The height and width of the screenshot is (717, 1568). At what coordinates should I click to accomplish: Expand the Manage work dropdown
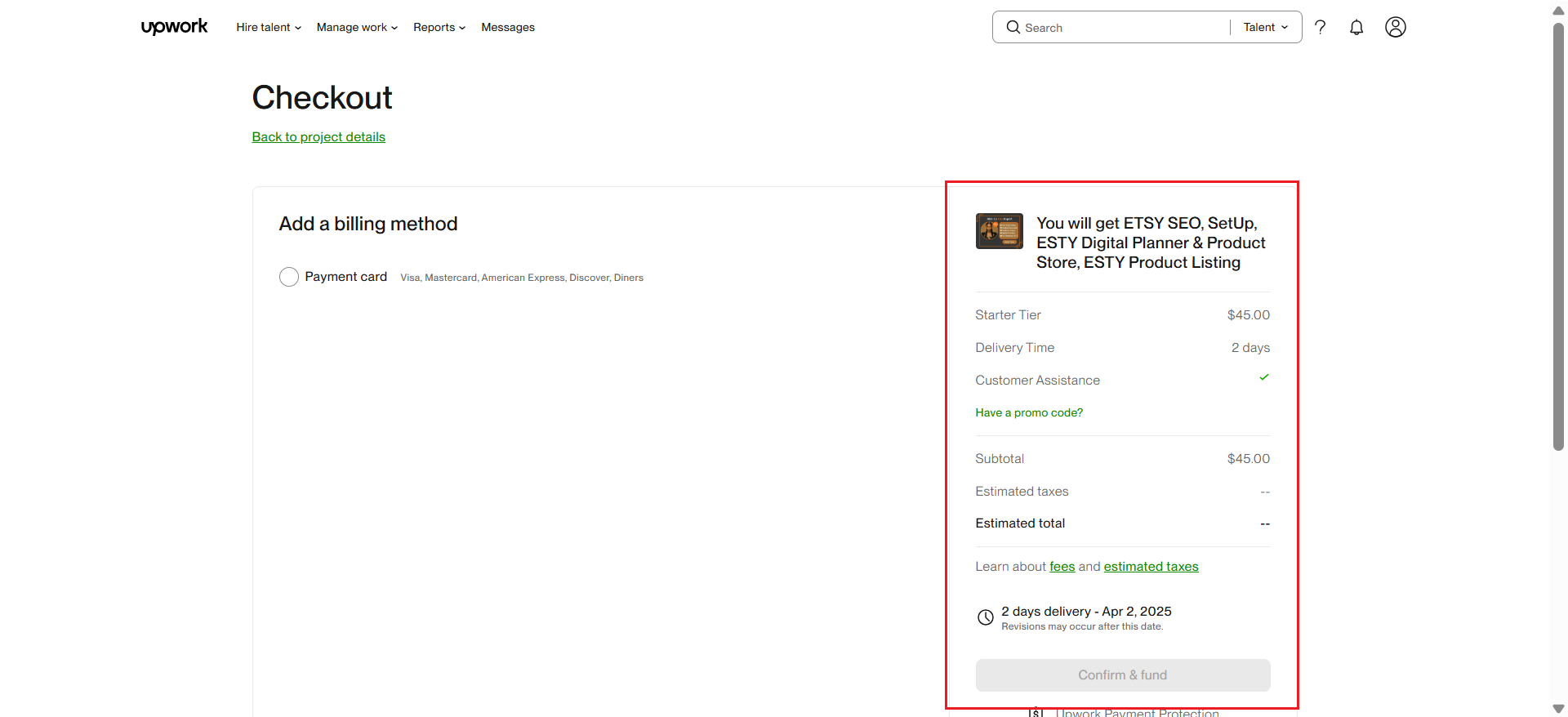point(357,27)
